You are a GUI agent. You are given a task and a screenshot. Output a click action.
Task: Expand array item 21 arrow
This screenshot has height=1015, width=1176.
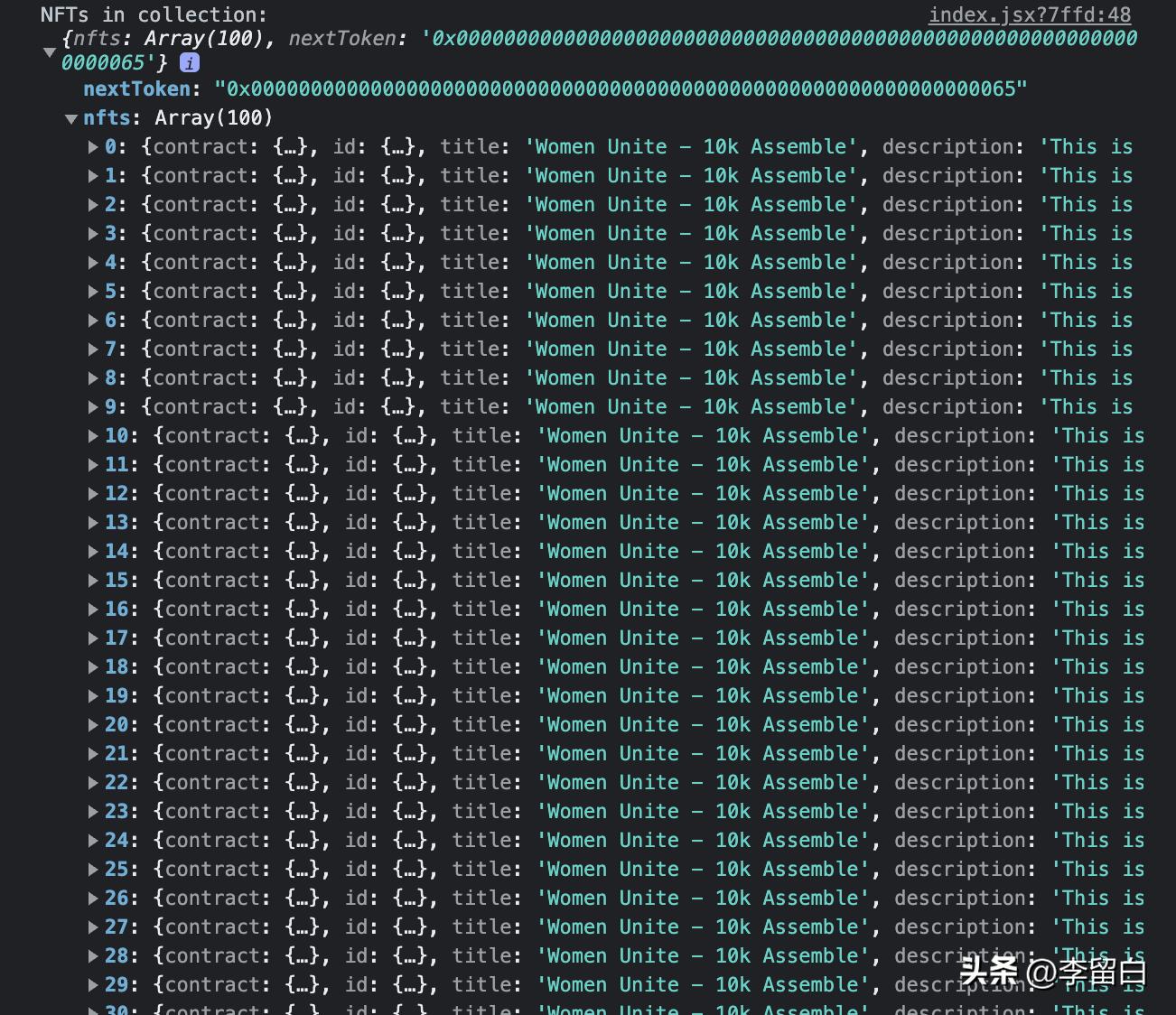pos(93,754)
